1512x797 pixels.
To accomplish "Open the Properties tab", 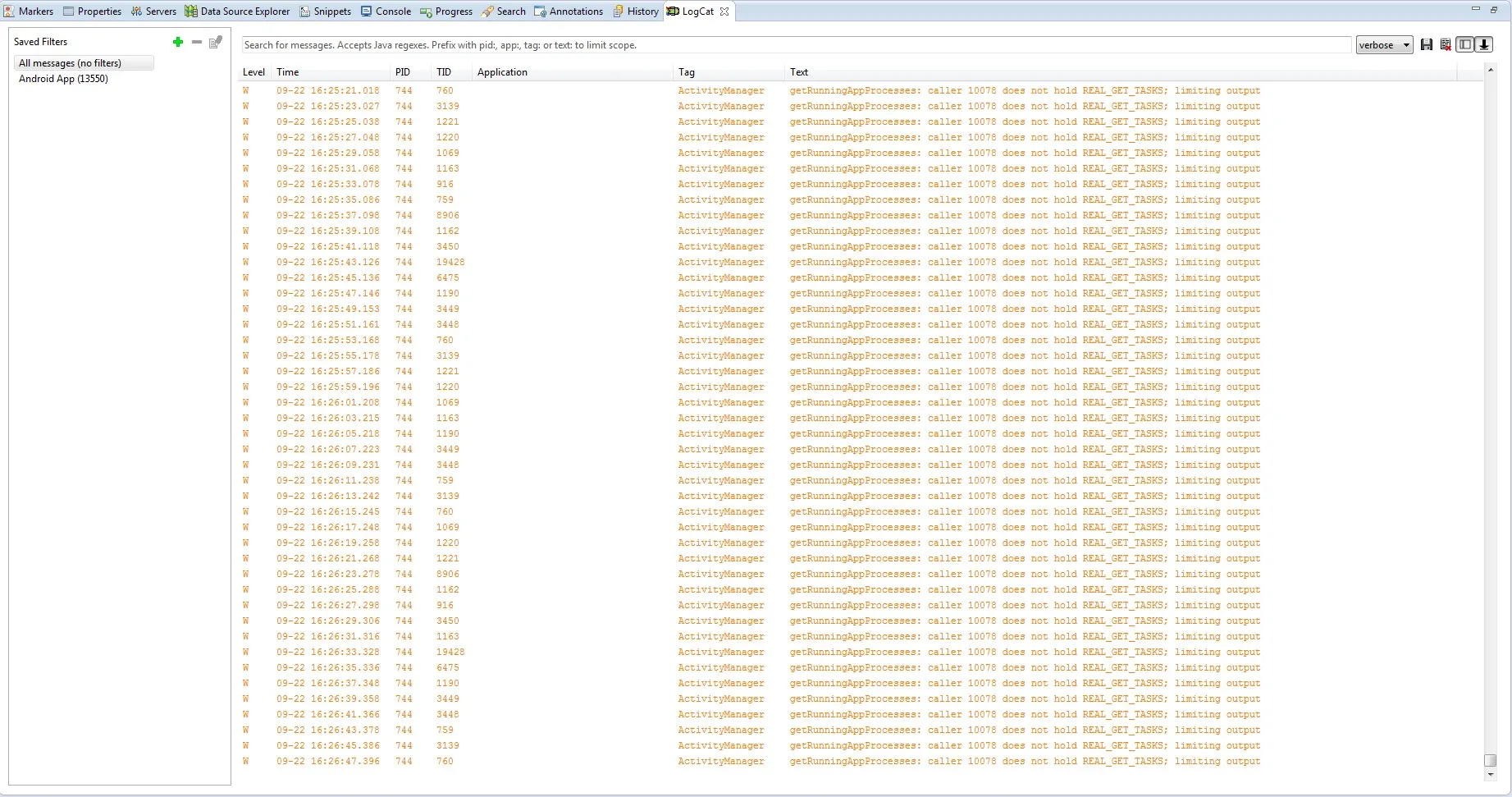I will [x=93, y=11].
